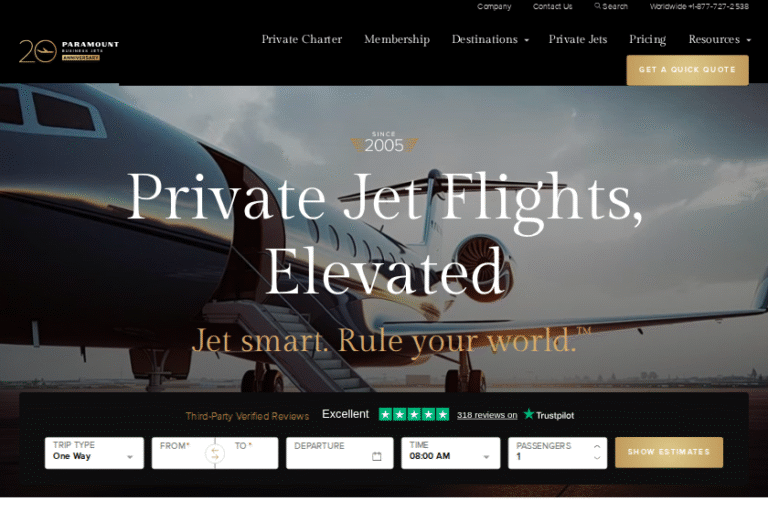Swap From and To airports
Screen dimensions: 768x512
215,453
